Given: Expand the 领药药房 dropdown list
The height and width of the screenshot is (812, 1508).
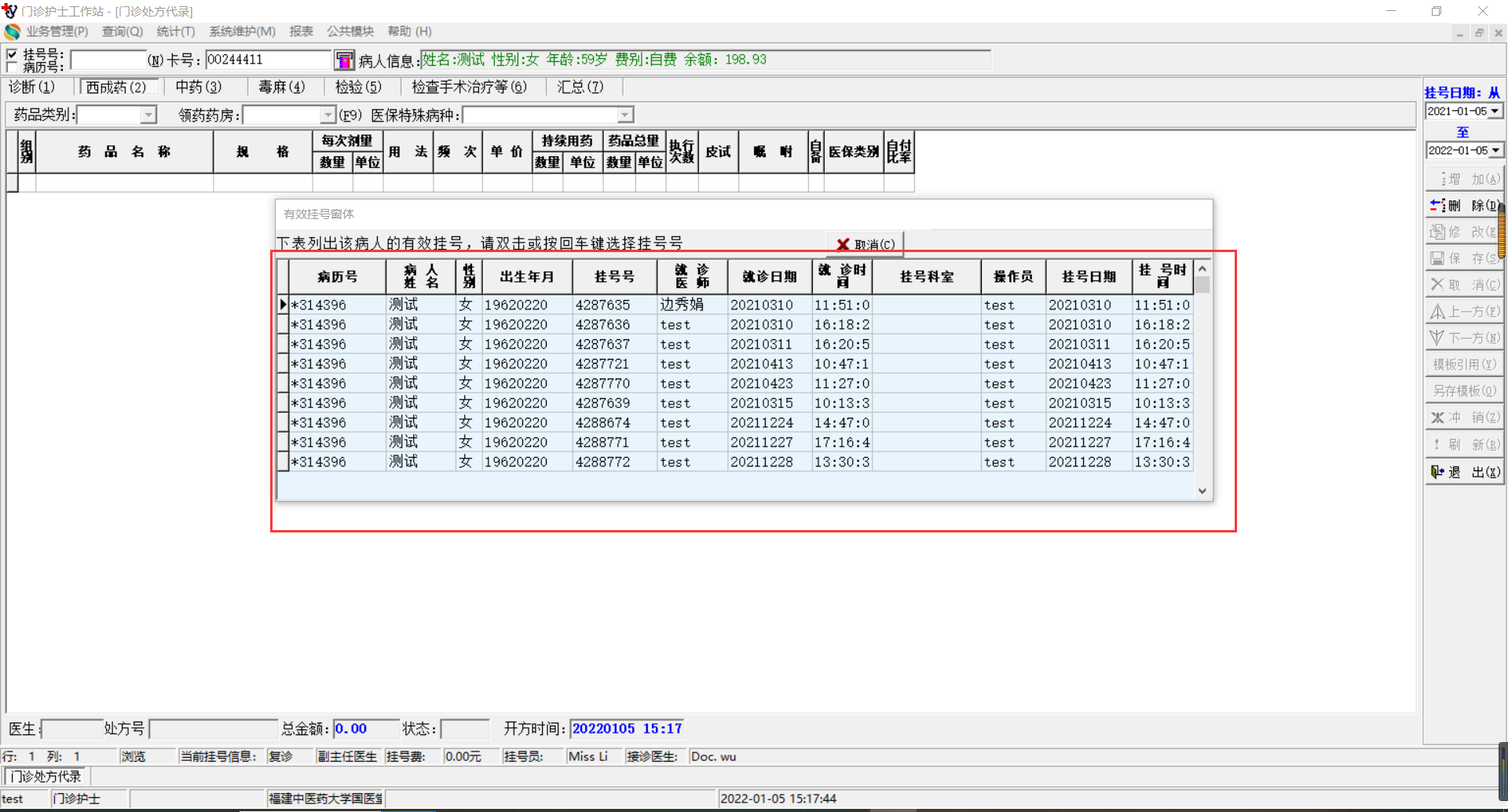Looking at the screenshot, I should tap(328, 115).
